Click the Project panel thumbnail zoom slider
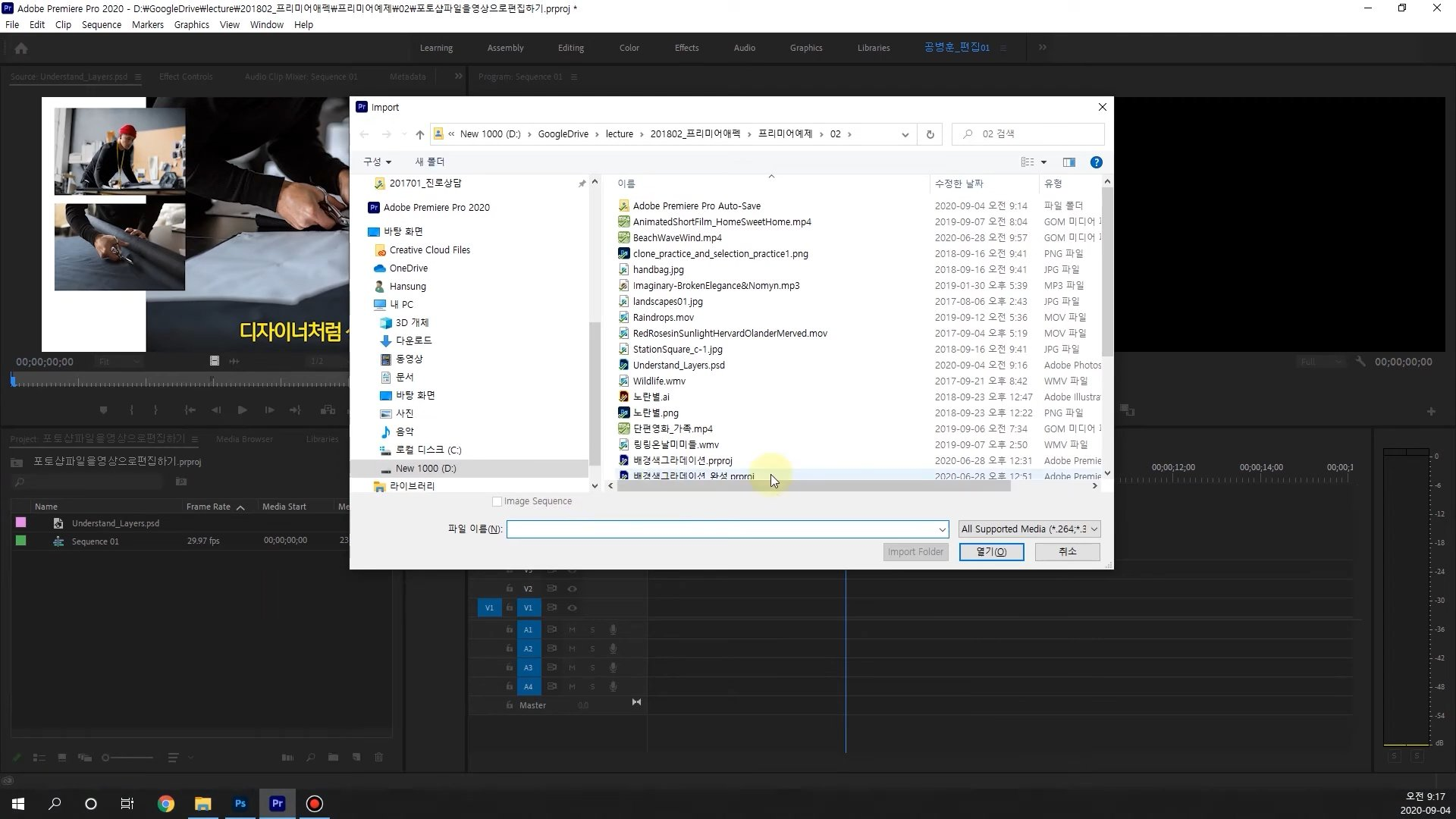Image resolution: width=1456 pixels, height=819 pixels. click(129, 758)
